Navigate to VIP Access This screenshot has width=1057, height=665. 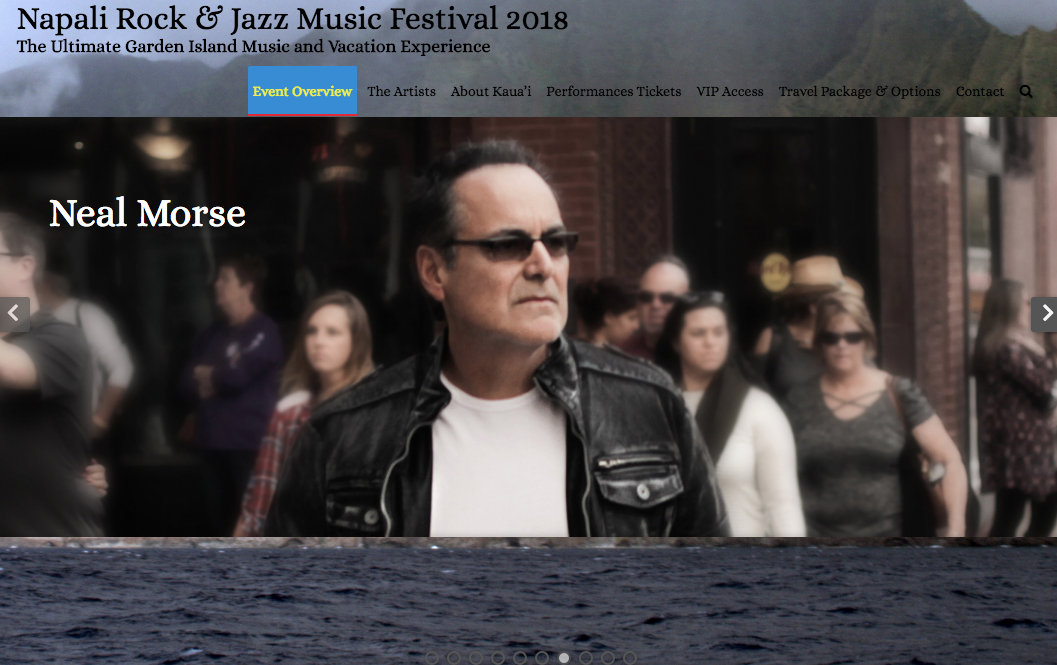[729, 91]
